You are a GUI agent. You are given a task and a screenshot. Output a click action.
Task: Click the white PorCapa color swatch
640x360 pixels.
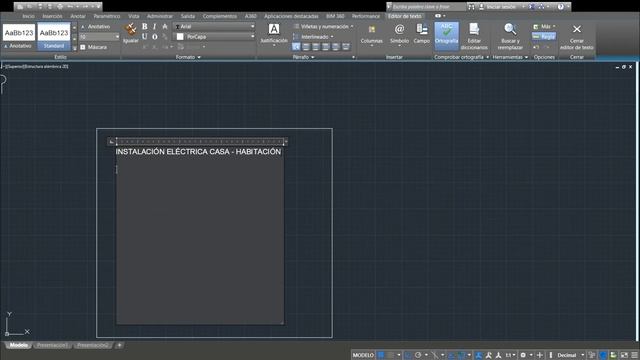[x=180, y=37]
